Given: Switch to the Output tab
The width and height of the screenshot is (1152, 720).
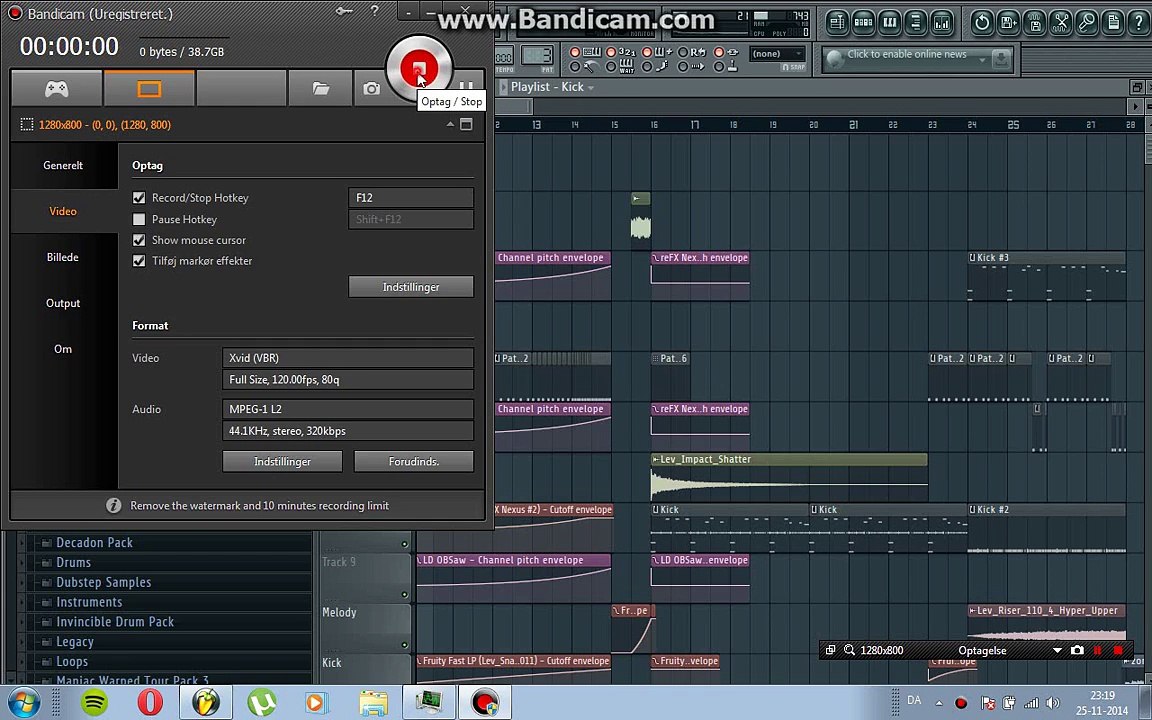Looking at the screenshot, I should (63, 303).
